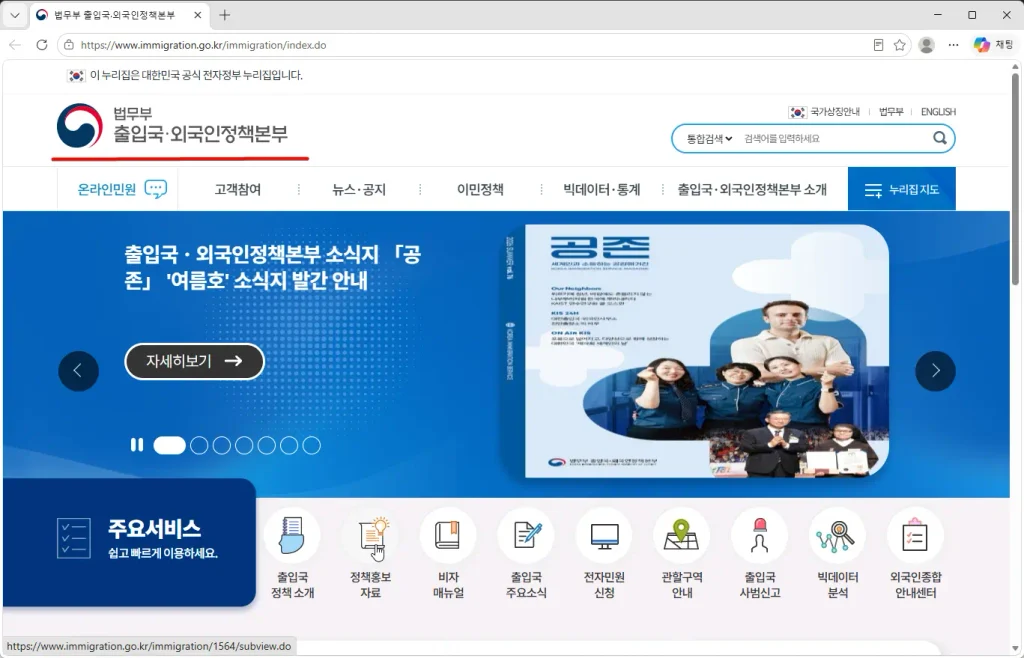Open 관할구역 안내 map icon
The width and height of the screenshot is (1024, 658).
(682, 537)
